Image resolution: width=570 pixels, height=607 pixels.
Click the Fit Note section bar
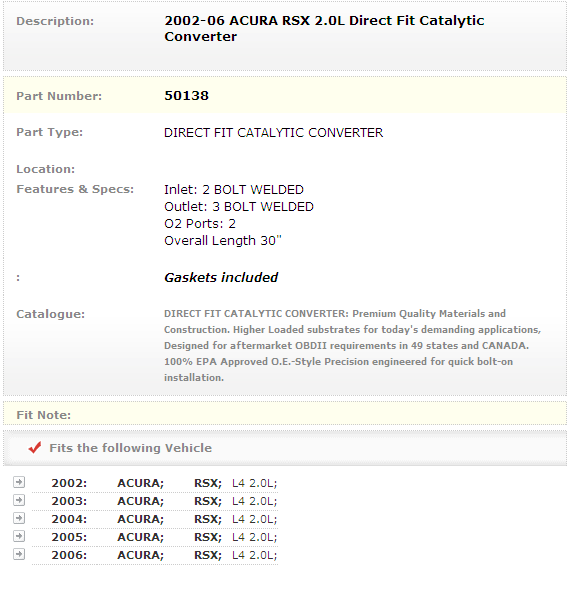[x=285, y=413]
